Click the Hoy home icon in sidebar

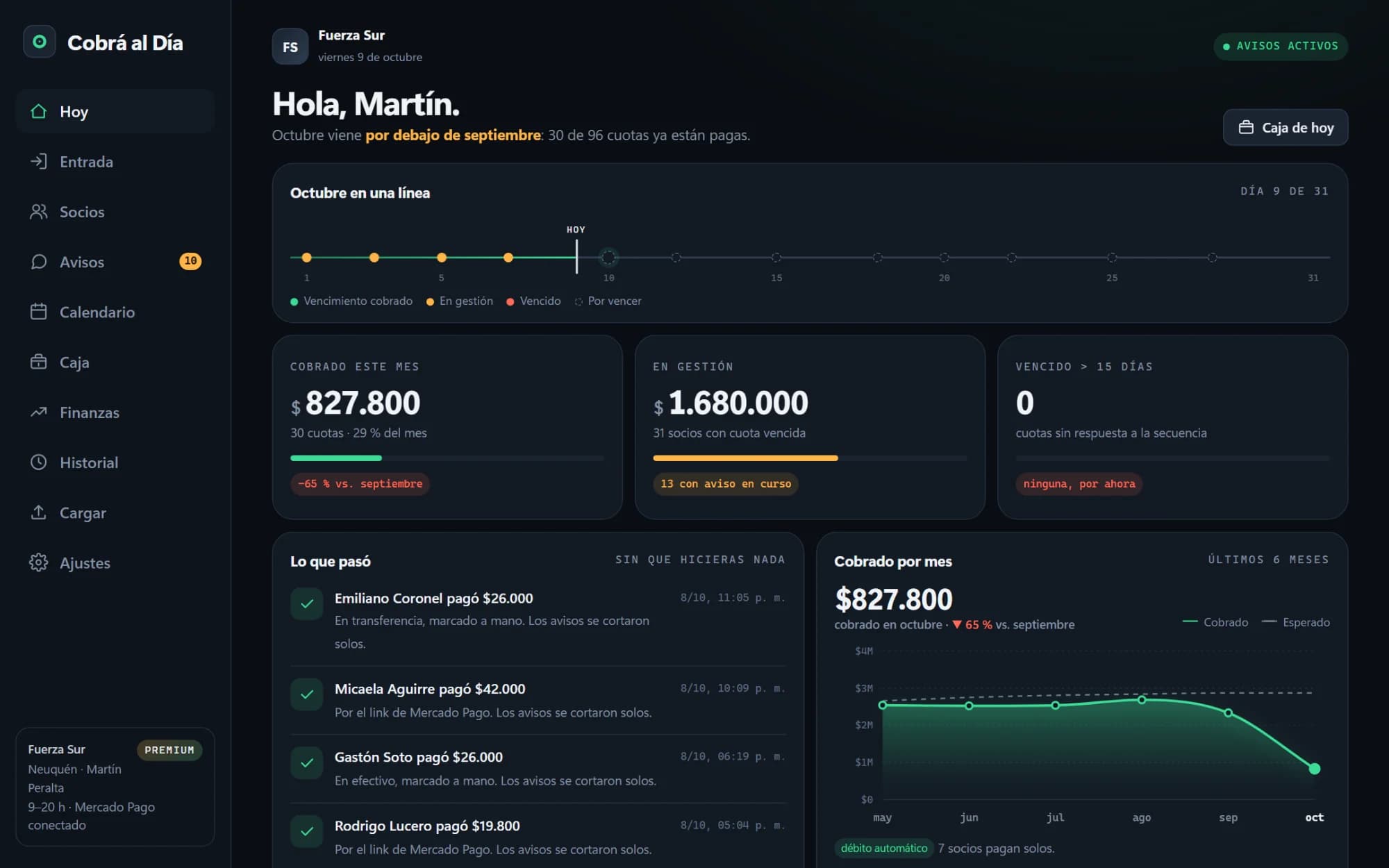click(39, 111)
